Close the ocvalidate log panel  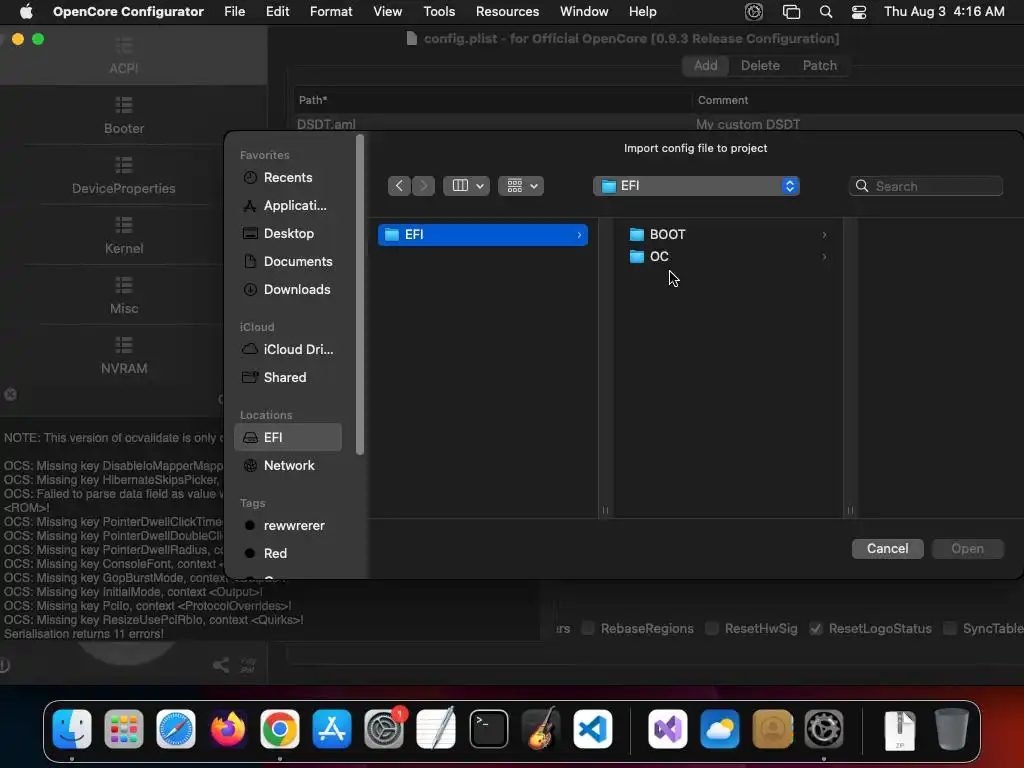click(10, 394)
